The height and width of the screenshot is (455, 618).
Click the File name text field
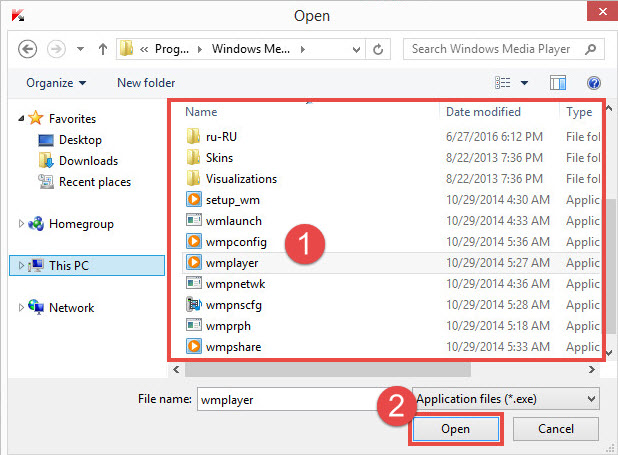[x=303, y=399]
